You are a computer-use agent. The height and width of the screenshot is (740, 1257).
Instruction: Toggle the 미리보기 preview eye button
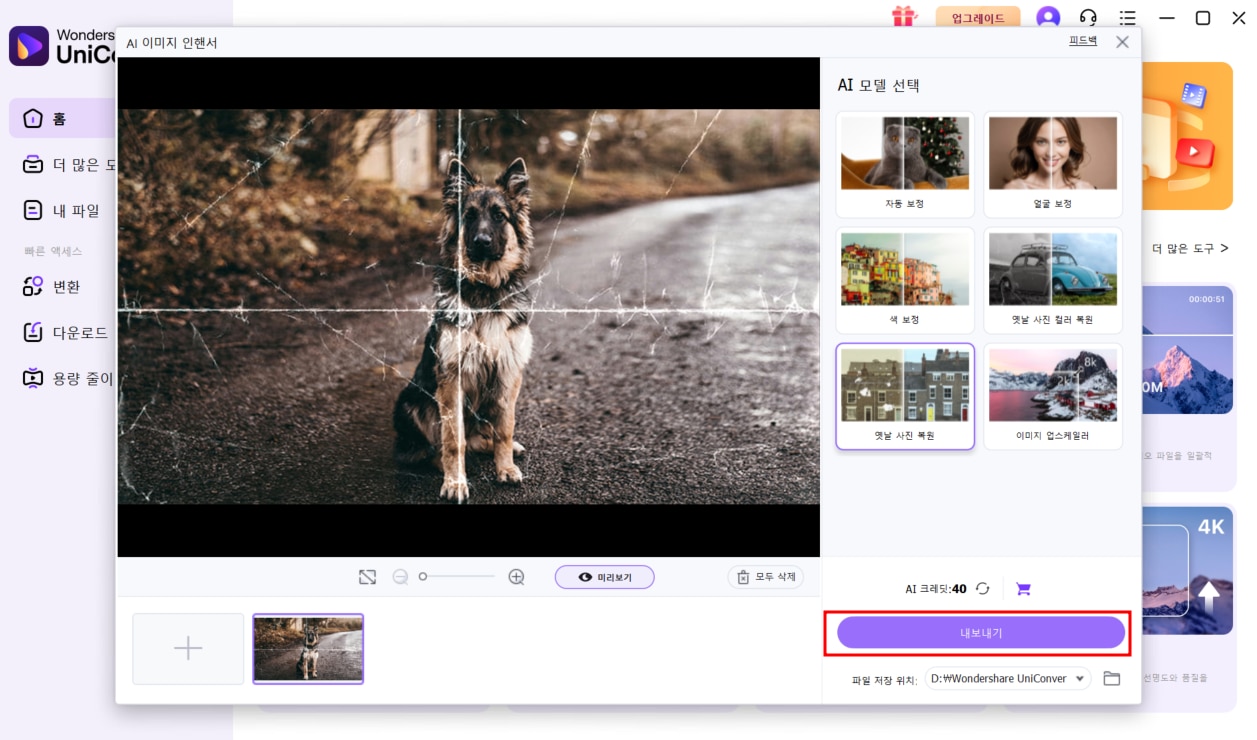[x=604, y=577]
